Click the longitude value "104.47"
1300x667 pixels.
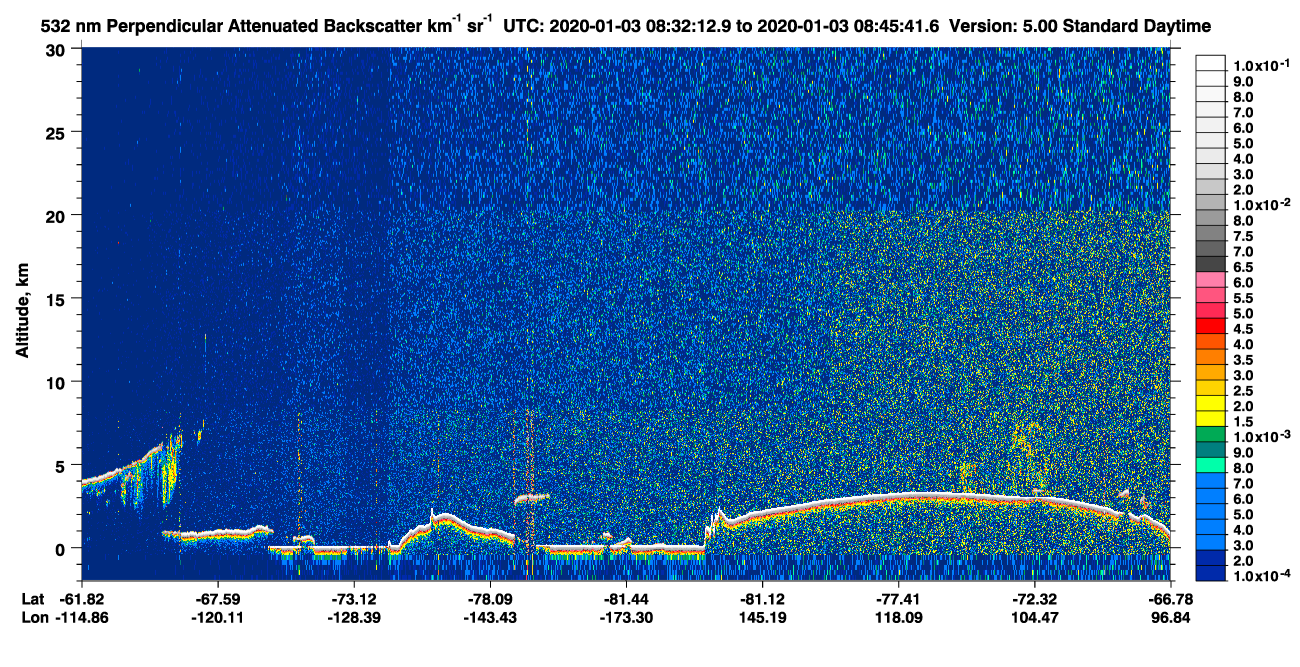tap(1034, 617)
